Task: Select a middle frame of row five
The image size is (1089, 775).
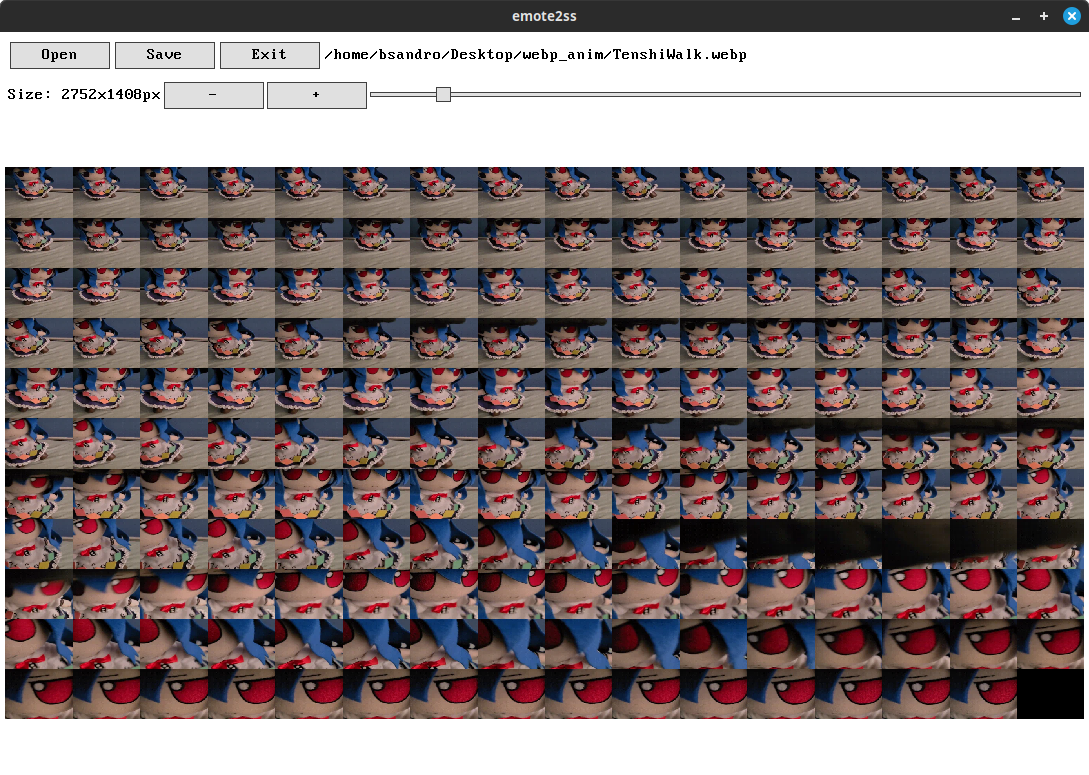Action: (x=510, y=394)
